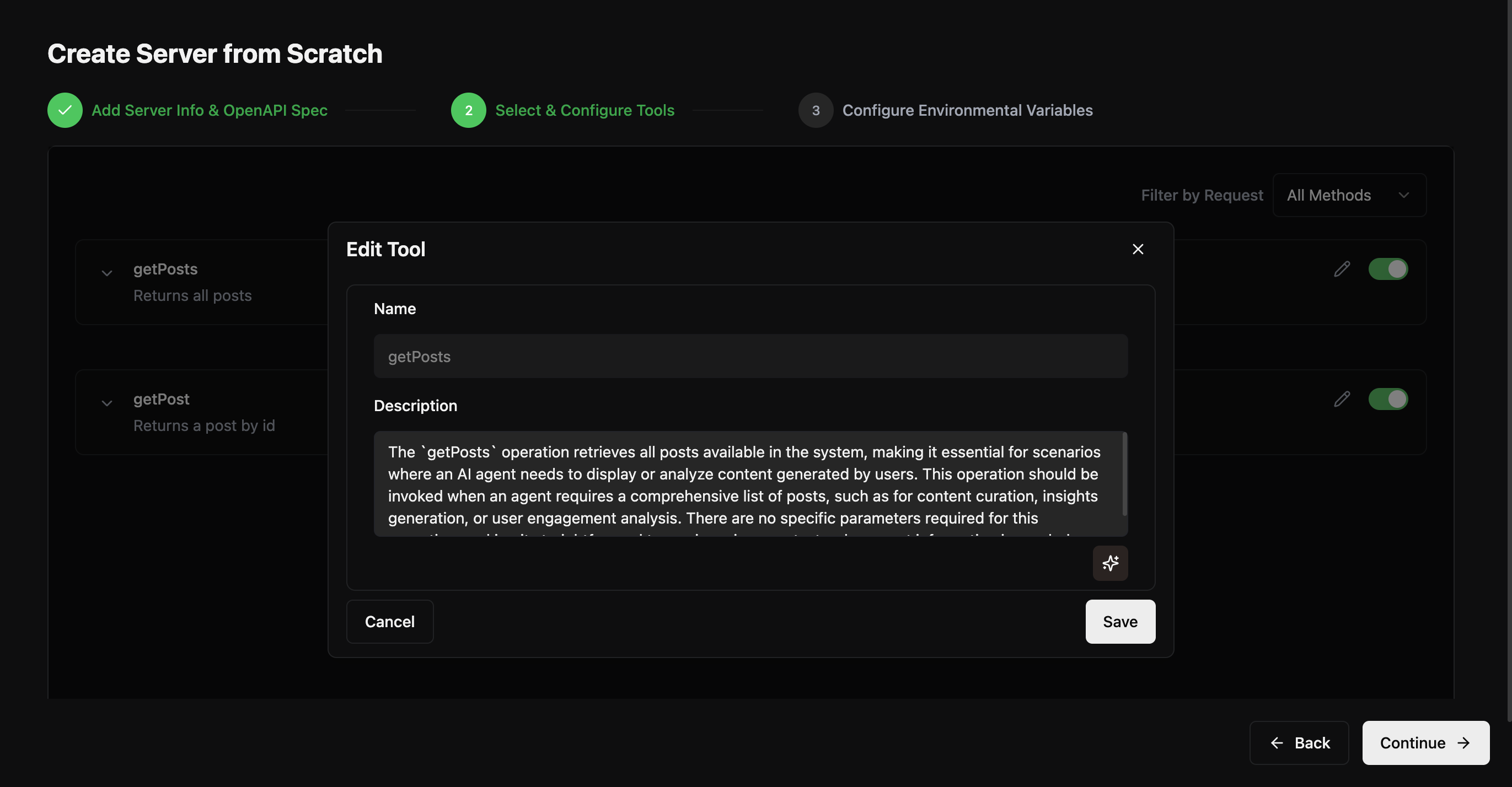Open Configure Environmental Variables step

967,110
